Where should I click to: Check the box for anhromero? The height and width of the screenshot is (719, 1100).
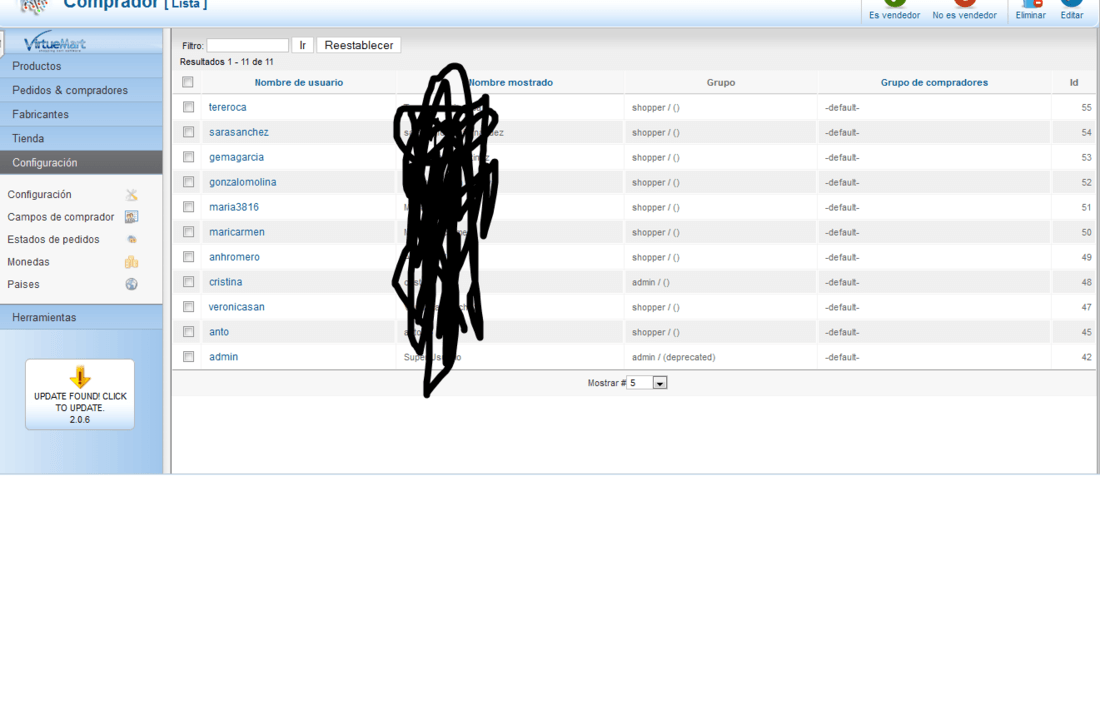point(189,257)
